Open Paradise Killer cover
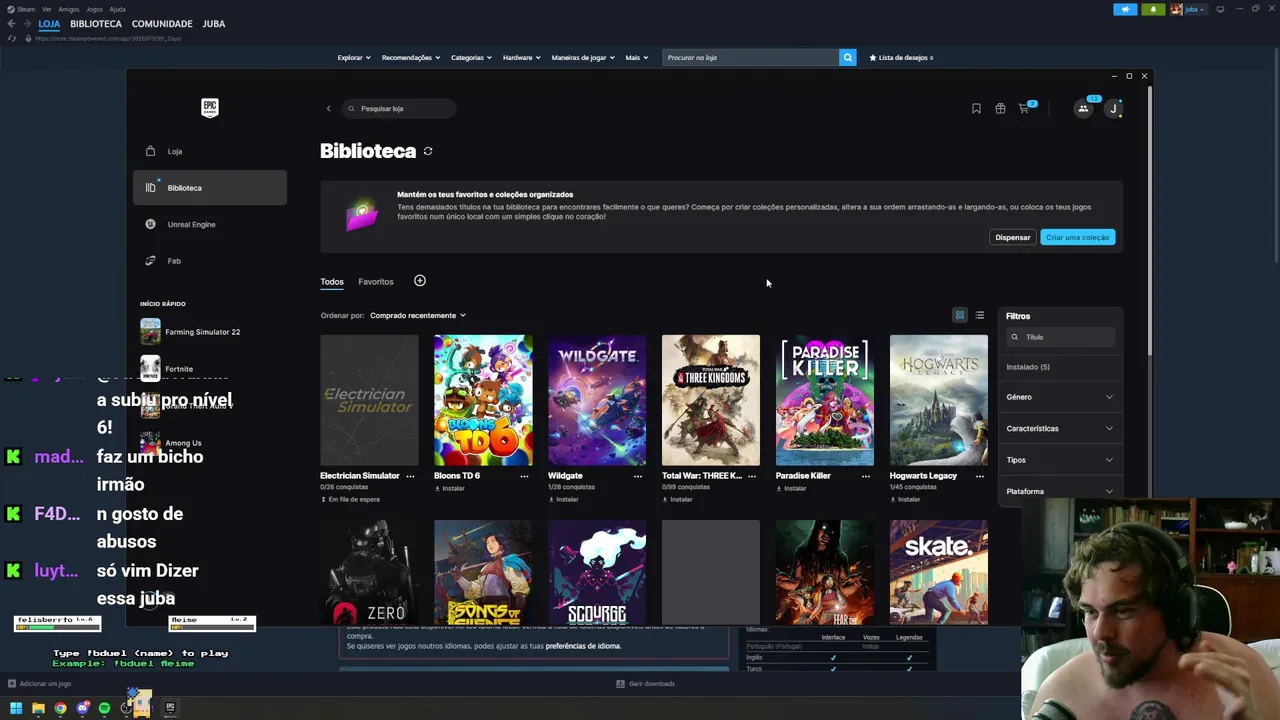The image size is (1280, 720). tap(825, 400)
